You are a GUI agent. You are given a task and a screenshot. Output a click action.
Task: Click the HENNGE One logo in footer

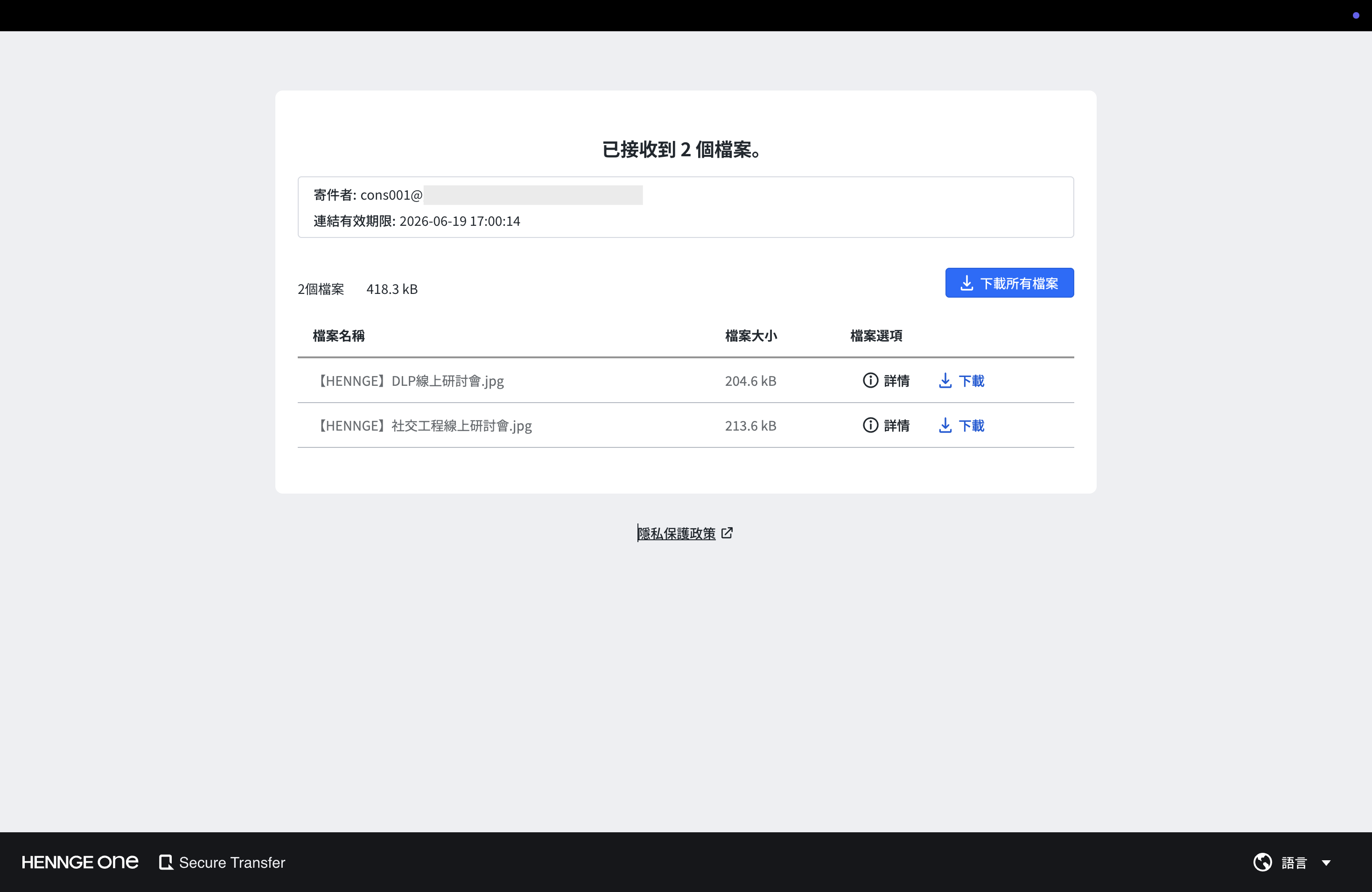pos(80,862)
